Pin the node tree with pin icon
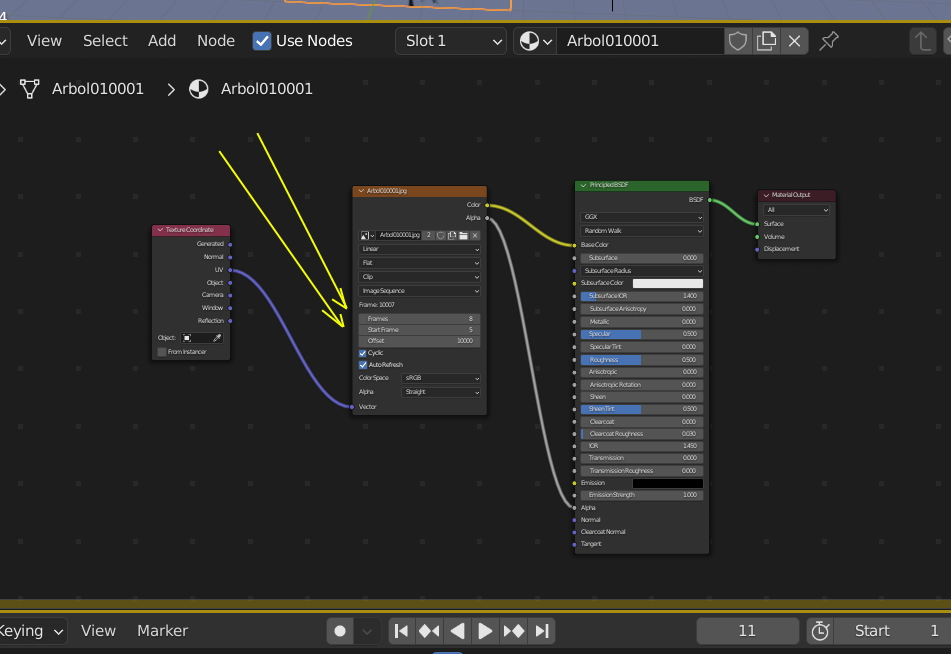The height and width of the screenshot is (654, 951). (828, 41)
